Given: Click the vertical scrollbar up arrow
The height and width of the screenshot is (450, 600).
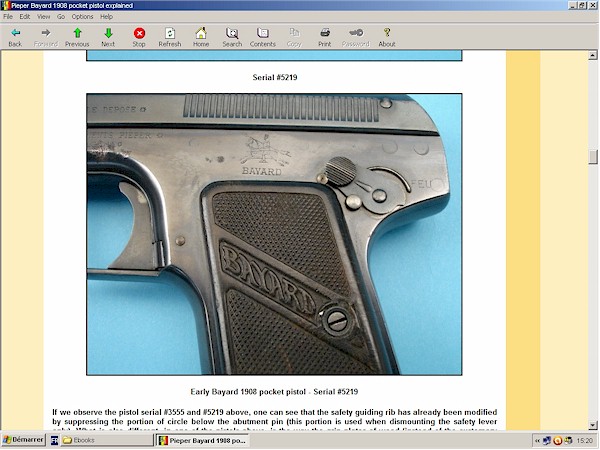Looking at the screenshot, I should pos(593,55).
